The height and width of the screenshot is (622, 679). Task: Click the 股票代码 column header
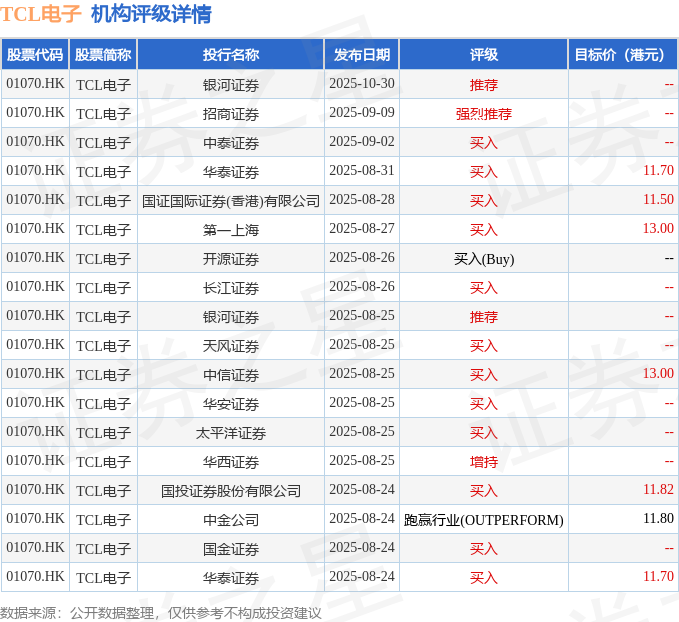pos(35,55)
